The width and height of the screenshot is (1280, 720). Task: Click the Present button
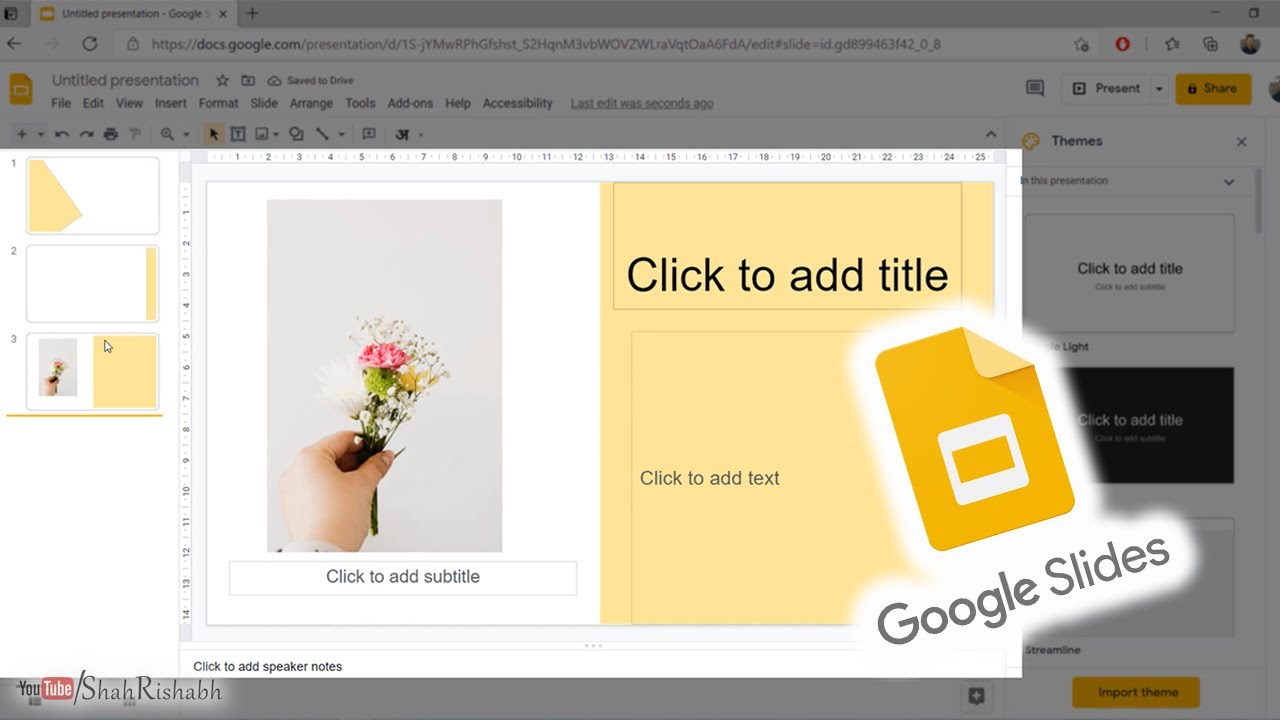1106,88
